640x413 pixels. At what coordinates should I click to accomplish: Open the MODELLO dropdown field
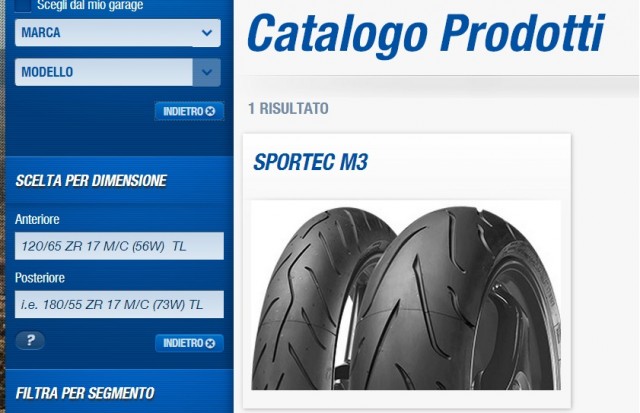click(118, 72)
